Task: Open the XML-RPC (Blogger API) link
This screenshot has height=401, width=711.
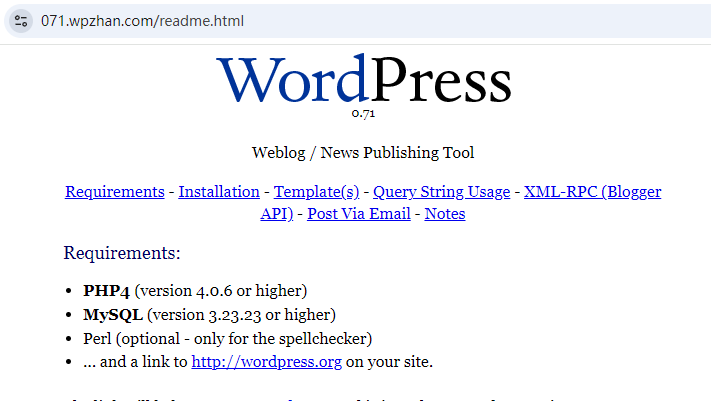Action: [x=592, y=192]
